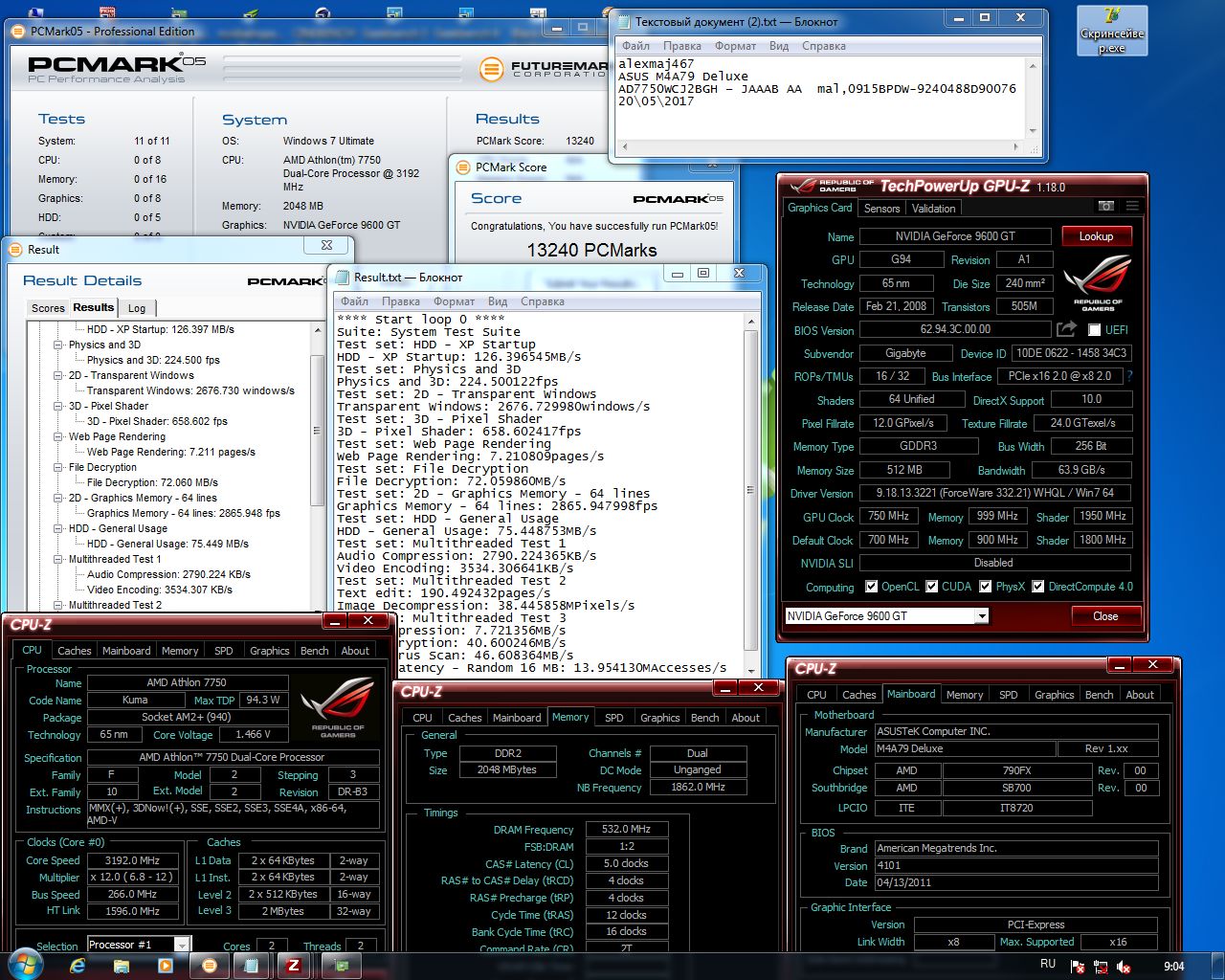Click the RU language indicator
1225x980 pixels.
1048,965
